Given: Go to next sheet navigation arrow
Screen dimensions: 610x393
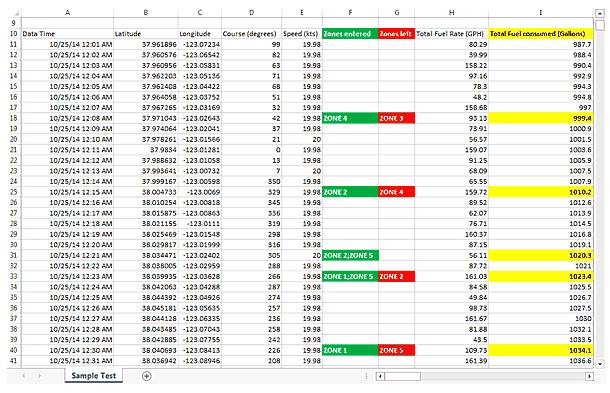Looking at the screenshot, I should point(40,376).
